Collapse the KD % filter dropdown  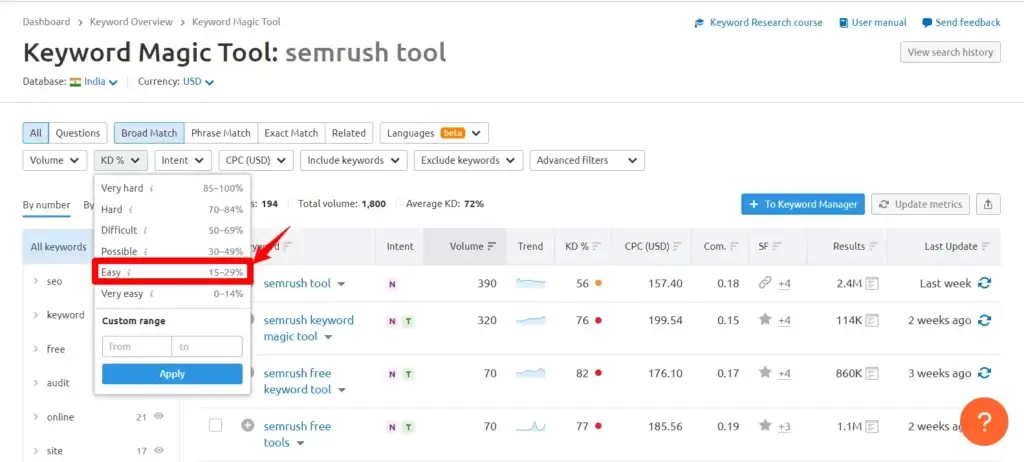tap(121, 160)
